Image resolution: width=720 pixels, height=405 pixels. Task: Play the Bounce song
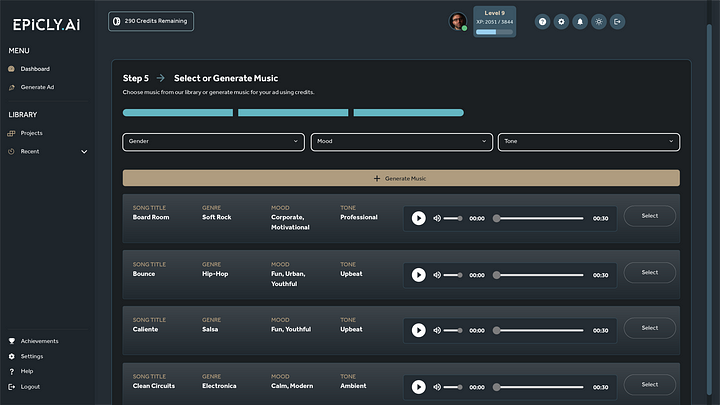418,275
